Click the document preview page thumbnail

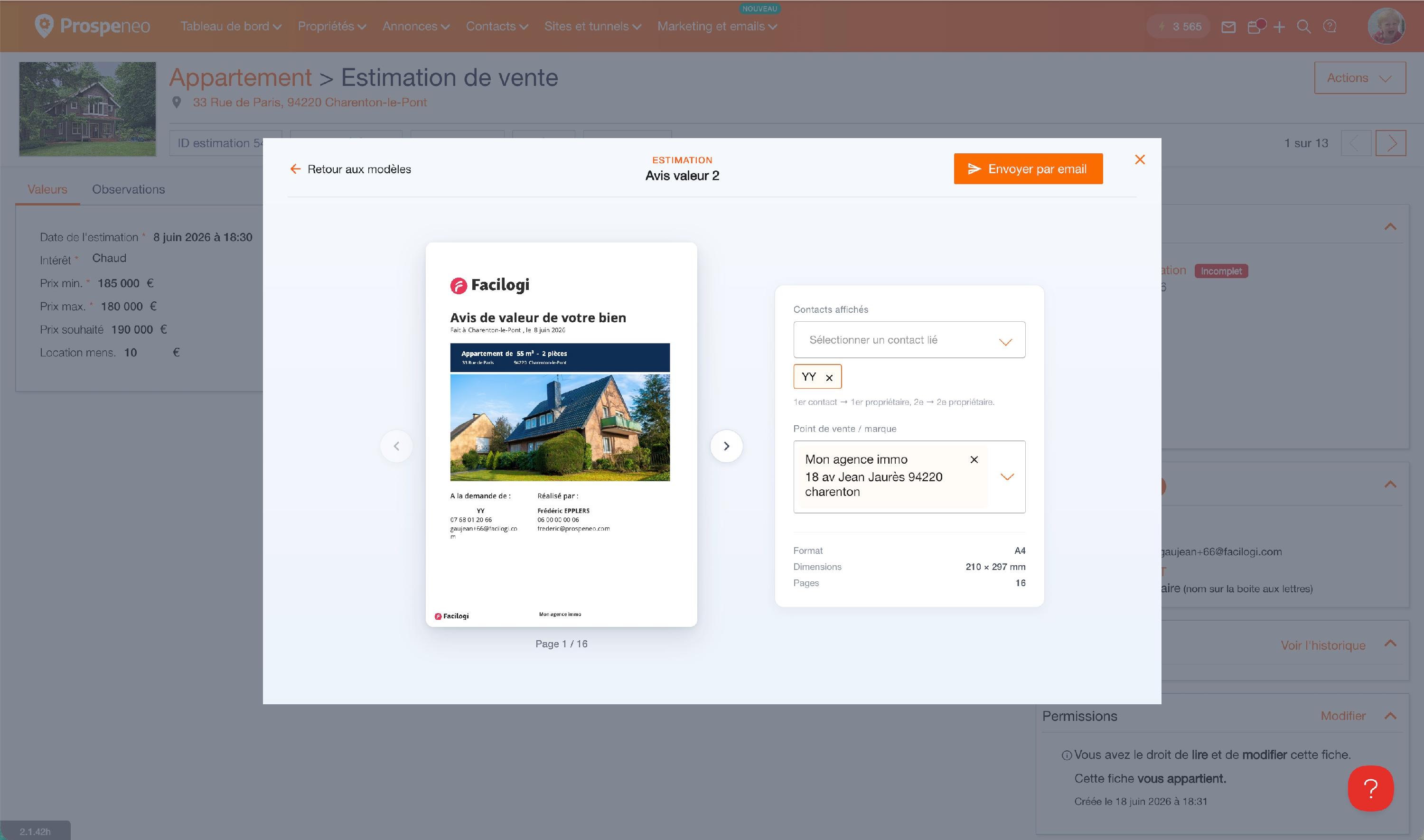pyautogui.click(x=561, y=434)
